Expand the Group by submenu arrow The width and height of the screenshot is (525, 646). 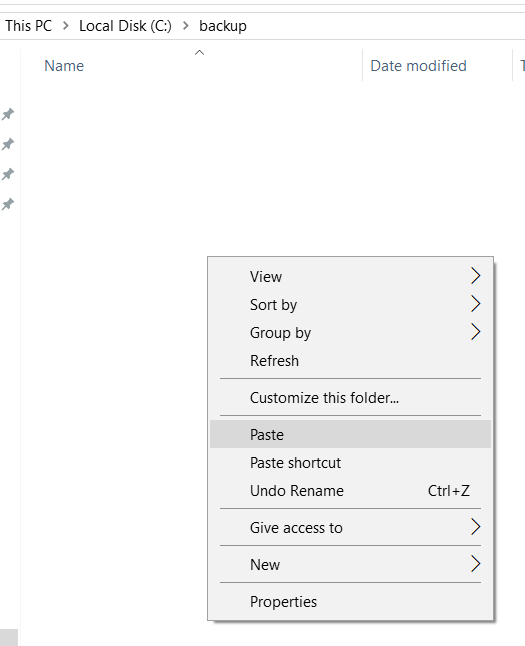tap(476, 332)
